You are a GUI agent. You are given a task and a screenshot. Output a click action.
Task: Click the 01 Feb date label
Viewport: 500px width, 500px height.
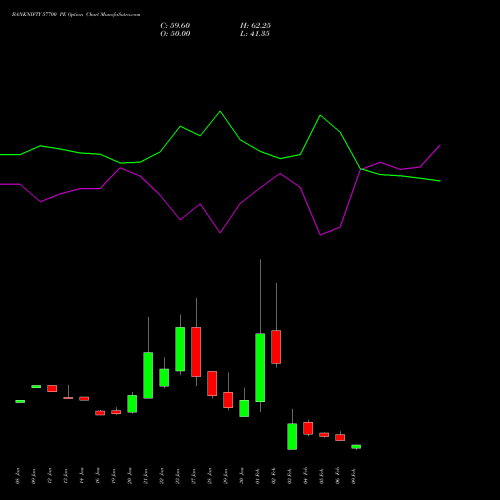(258, 476)
